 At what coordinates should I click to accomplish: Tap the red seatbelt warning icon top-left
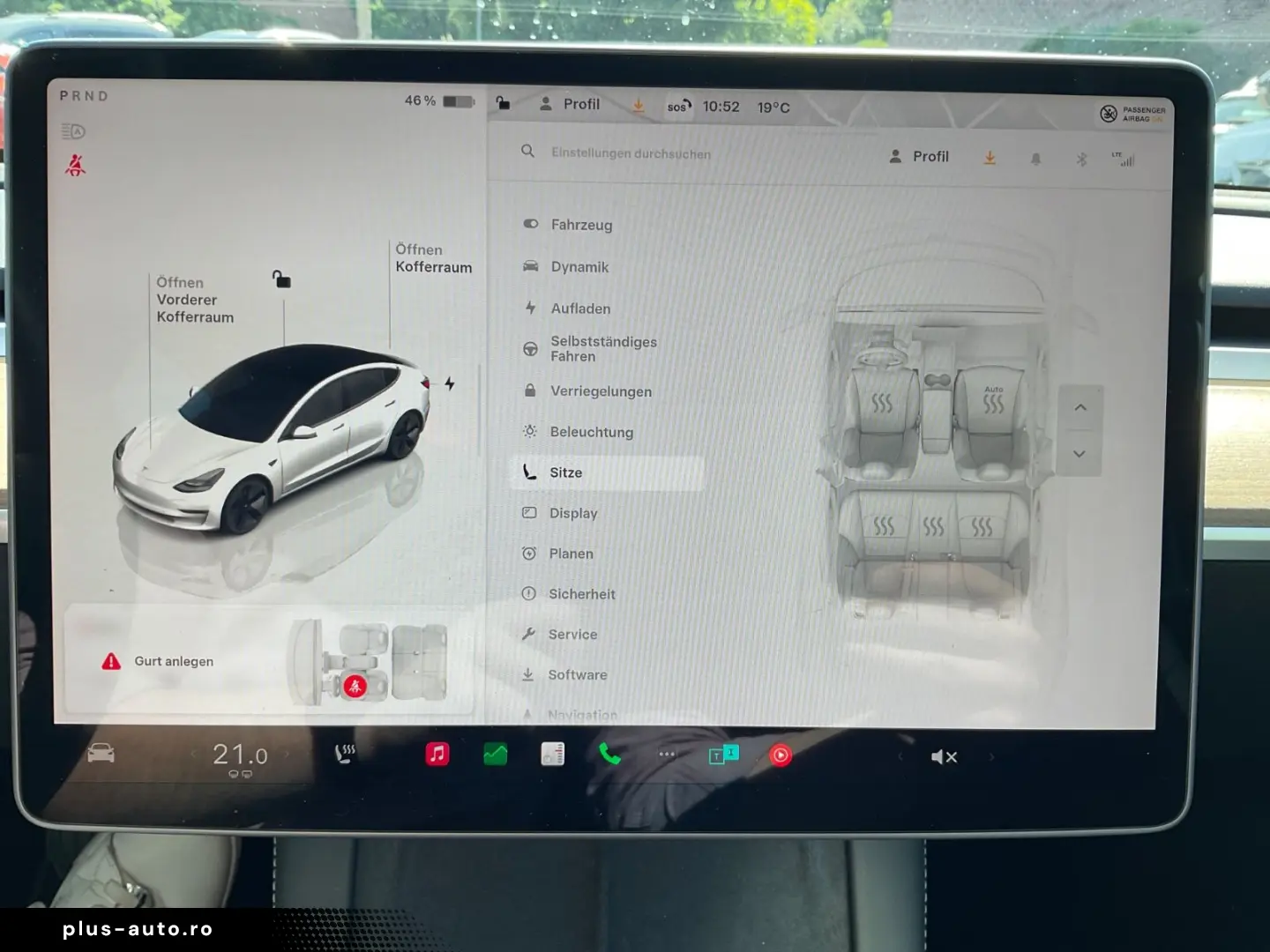tap(76, 165)
